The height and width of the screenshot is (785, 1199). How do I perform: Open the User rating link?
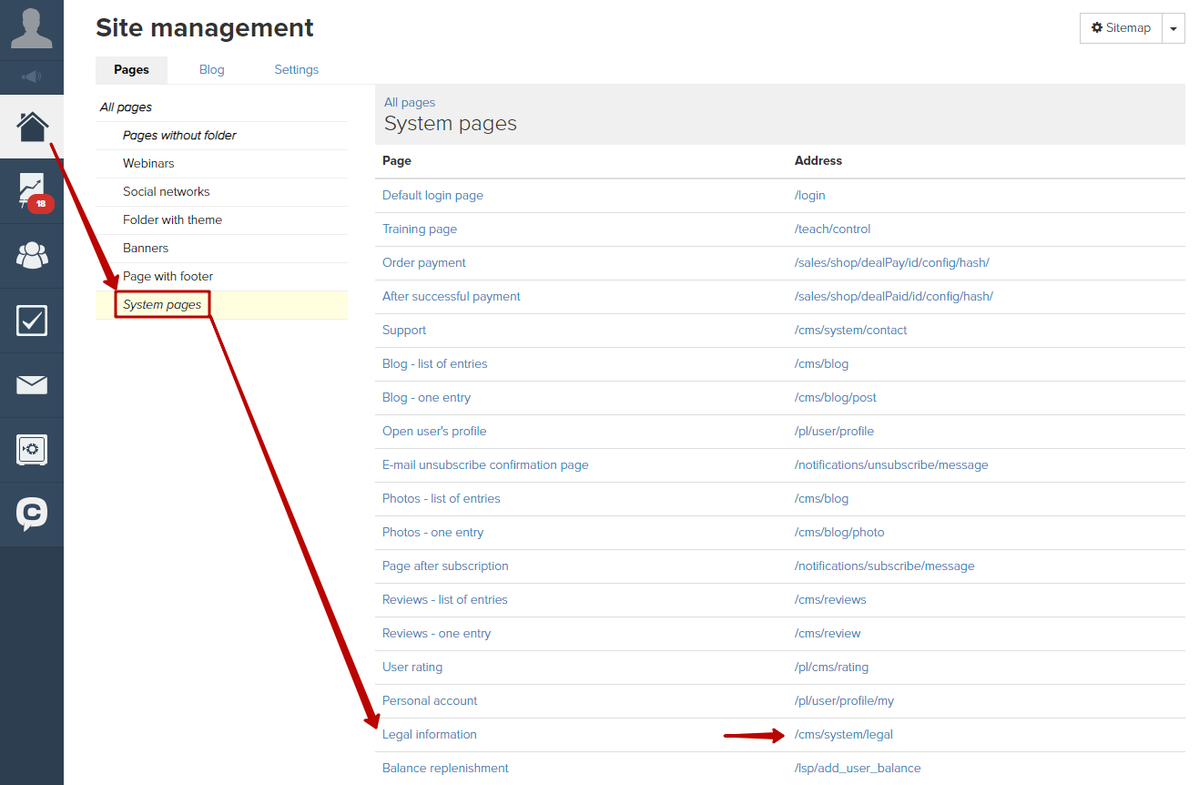pyautogui.click(x=412, y=667)
